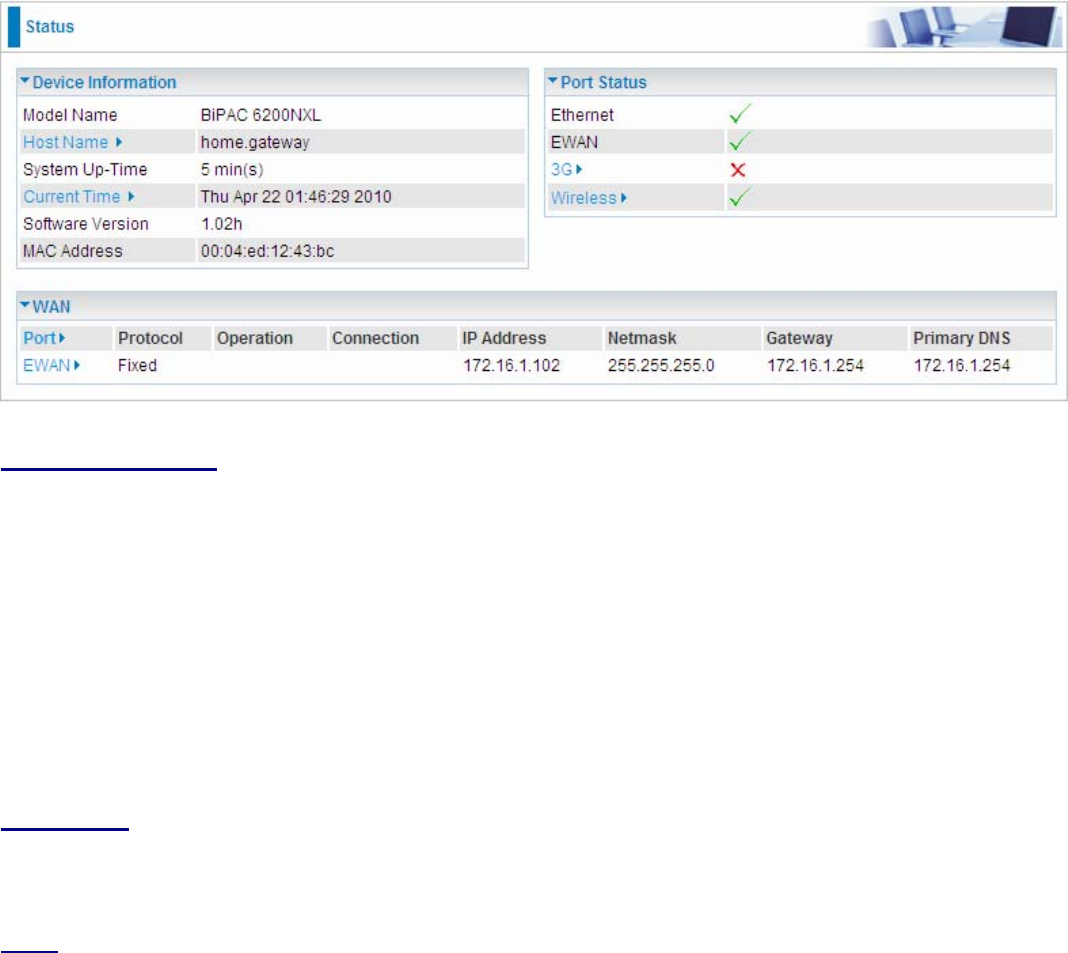This screenshot has width=1068, height=953.
Task: Click the Primary DNS column header
Action: (x=962, y=339)
